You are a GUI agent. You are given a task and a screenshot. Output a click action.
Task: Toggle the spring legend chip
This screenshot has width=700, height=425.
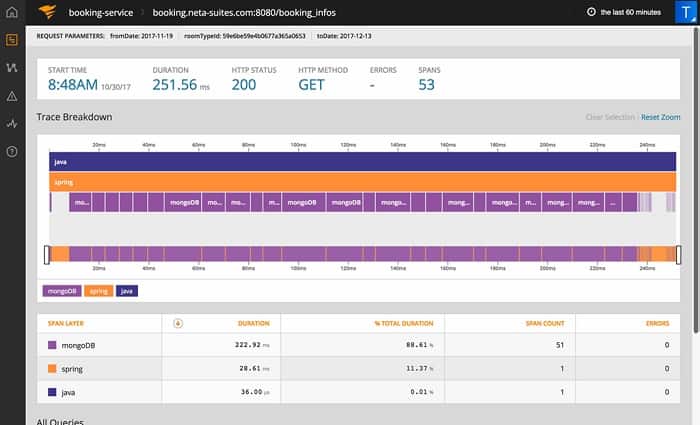(x=99, y=291)
